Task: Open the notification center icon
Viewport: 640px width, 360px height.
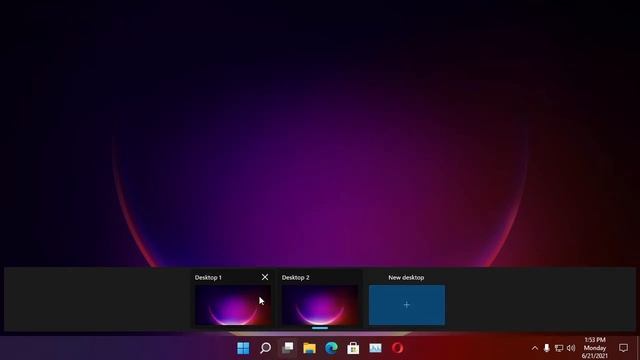Action: click(623, 348)
